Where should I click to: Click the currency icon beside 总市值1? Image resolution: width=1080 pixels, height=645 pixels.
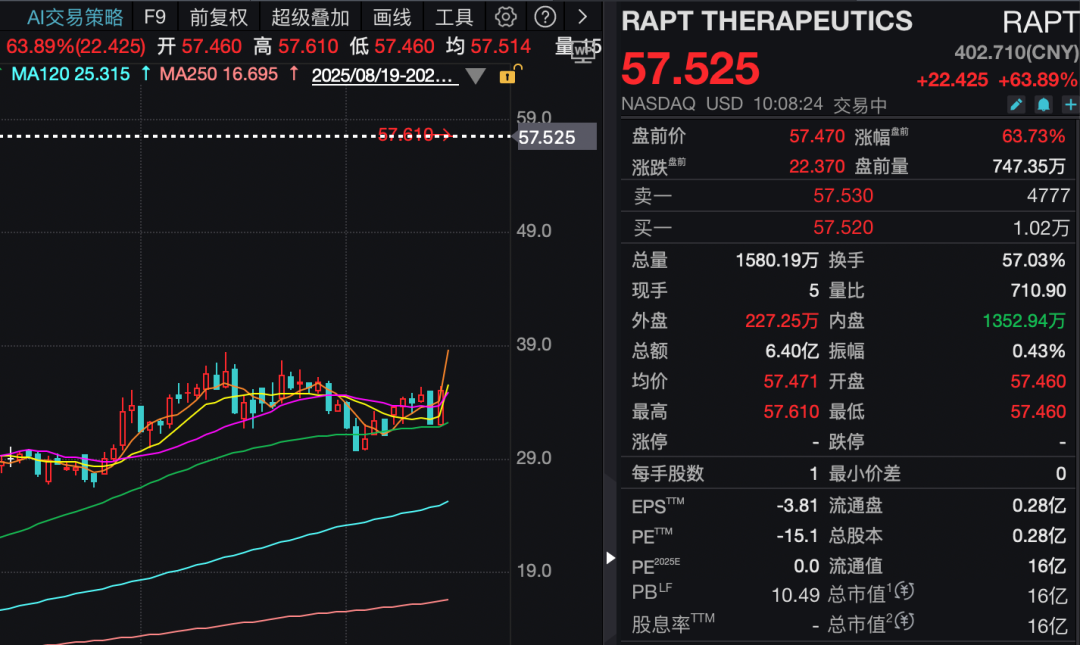[904, 591]
